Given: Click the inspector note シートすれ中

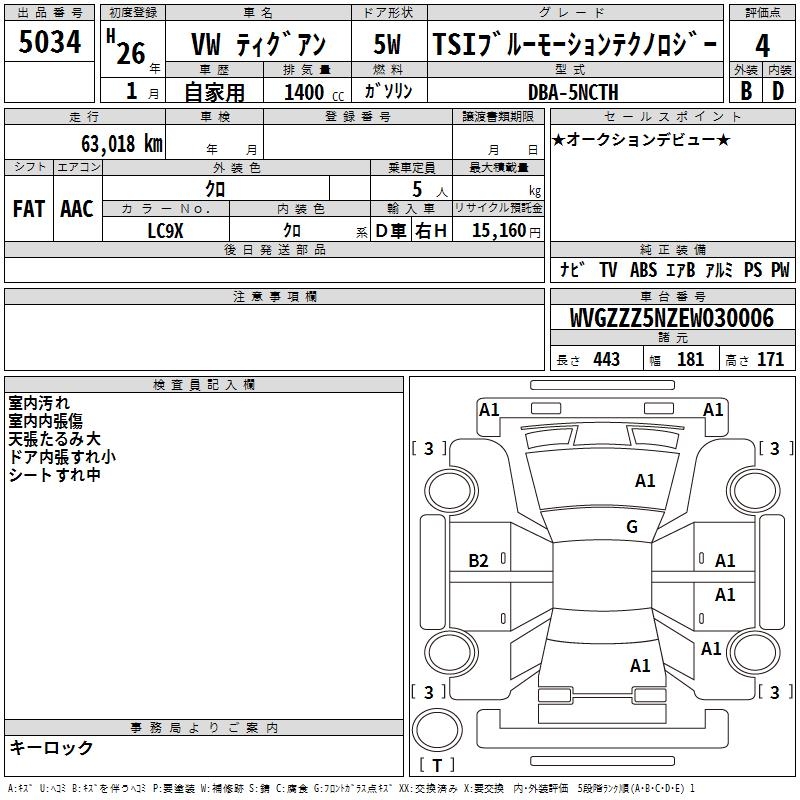Looking at the screenshot, I should [55, 474].
